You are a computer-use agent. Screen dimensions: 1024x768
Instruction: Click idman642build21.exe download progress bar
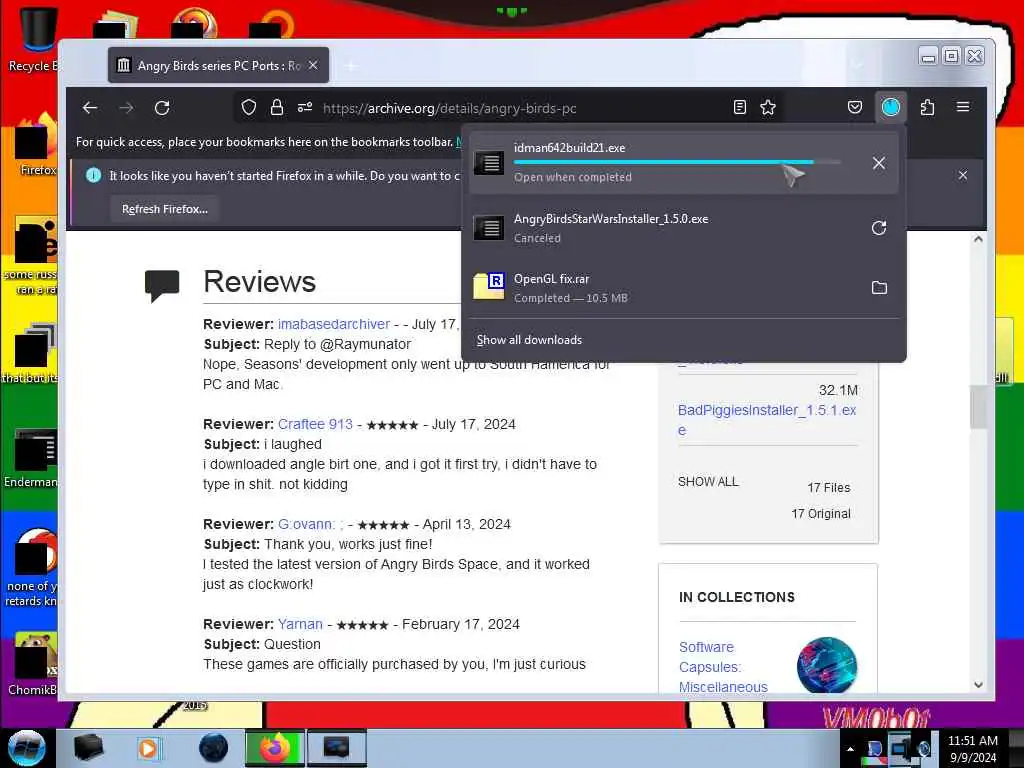(x=677, y=161)
